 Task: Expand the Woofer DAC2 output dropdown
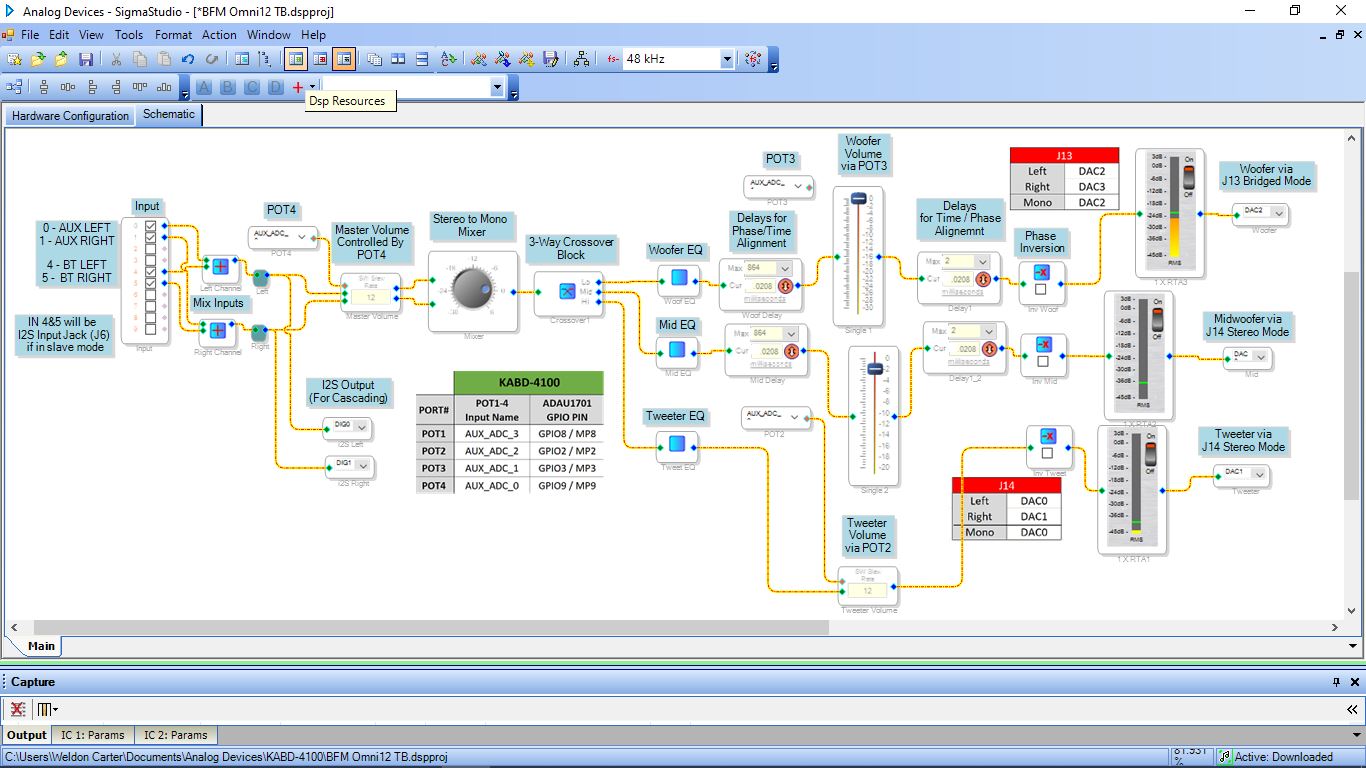click(1277, 214)
